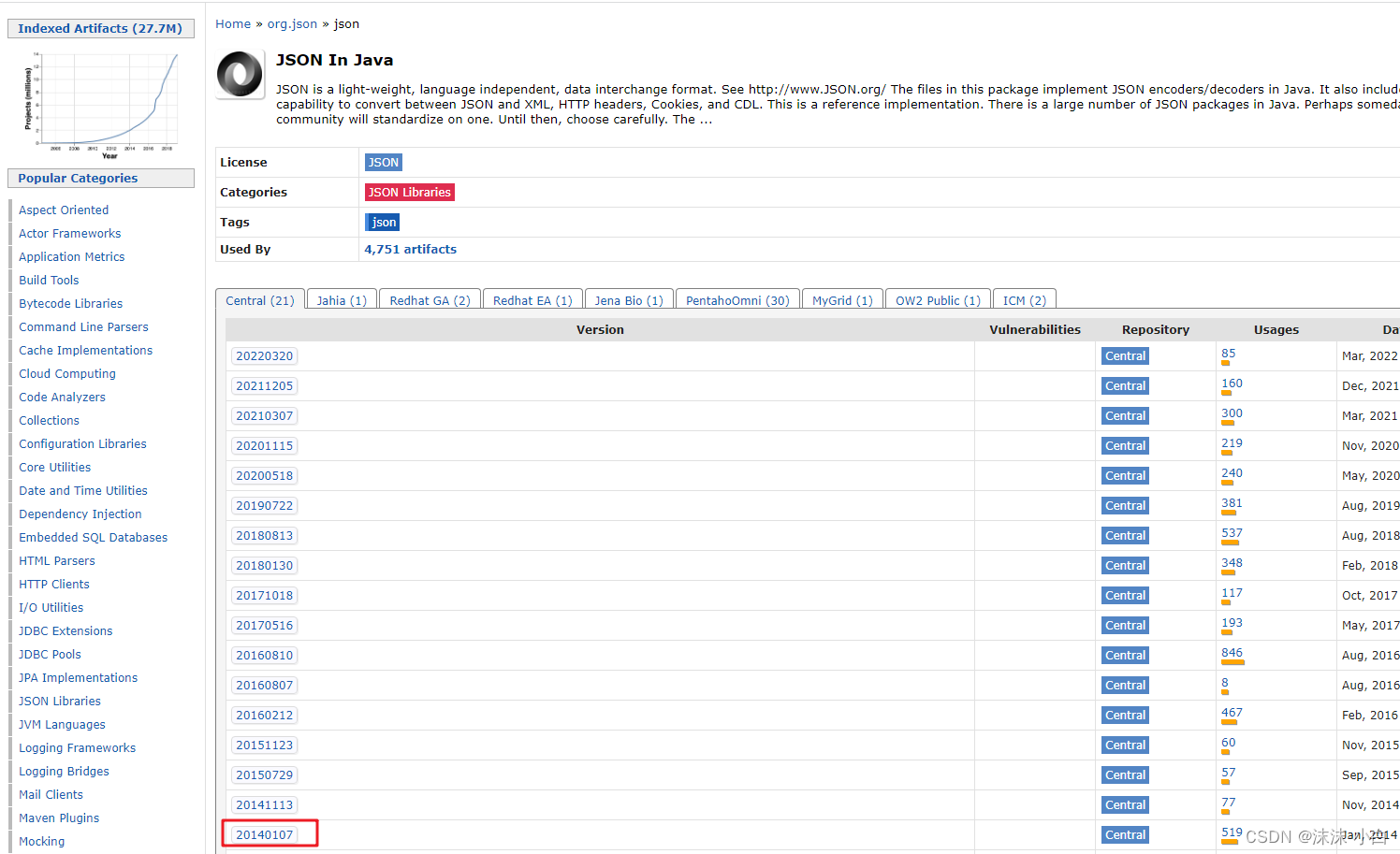
Task: Switch to the ICM (2) tab
Action: 1025,300
